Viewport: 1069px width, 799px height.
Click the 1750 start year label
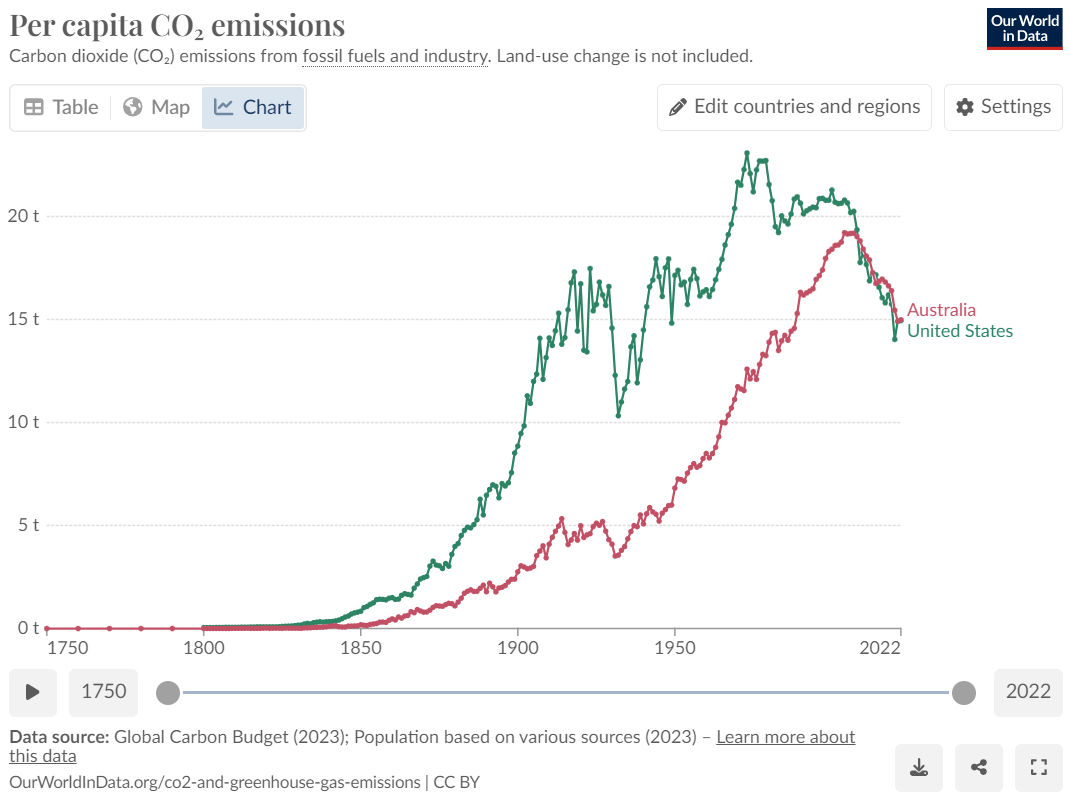103,692
